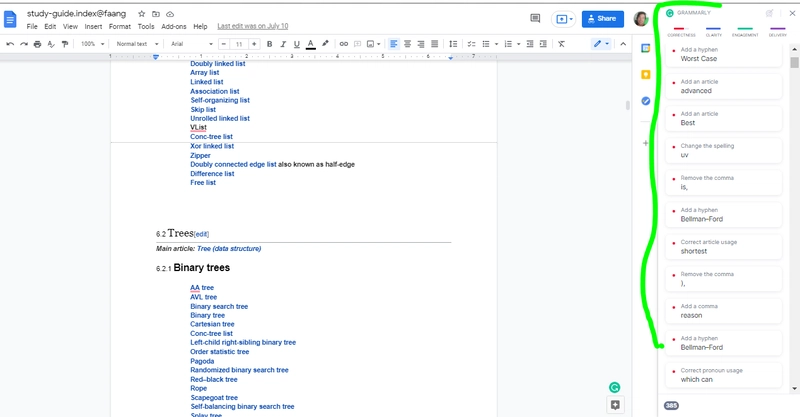The height and width of the screenshot is (417, 800).
Task: Click the blue Share button
Action: [603, 19]
